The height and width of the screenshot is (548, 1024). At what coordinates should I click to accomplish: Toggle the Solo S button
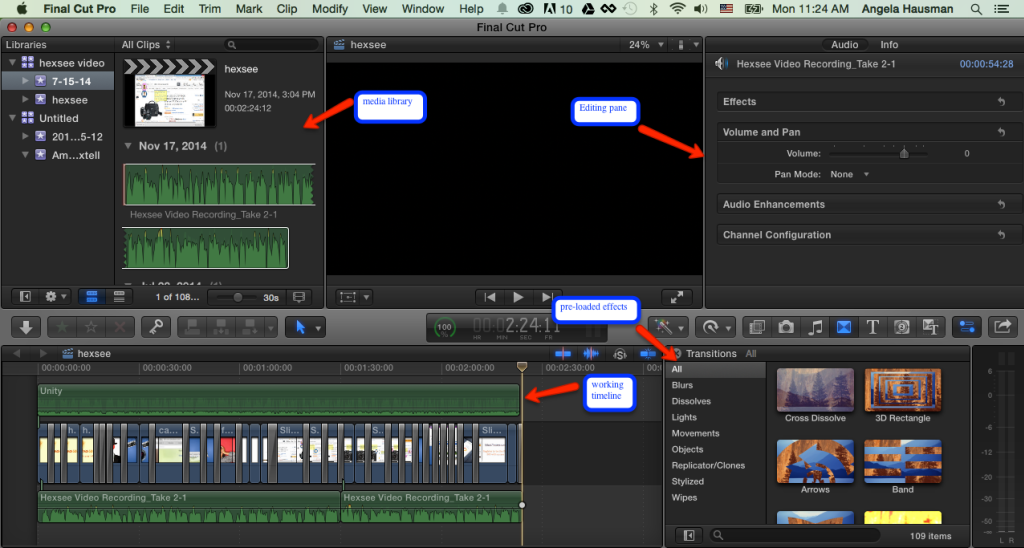tap(620, 354)
